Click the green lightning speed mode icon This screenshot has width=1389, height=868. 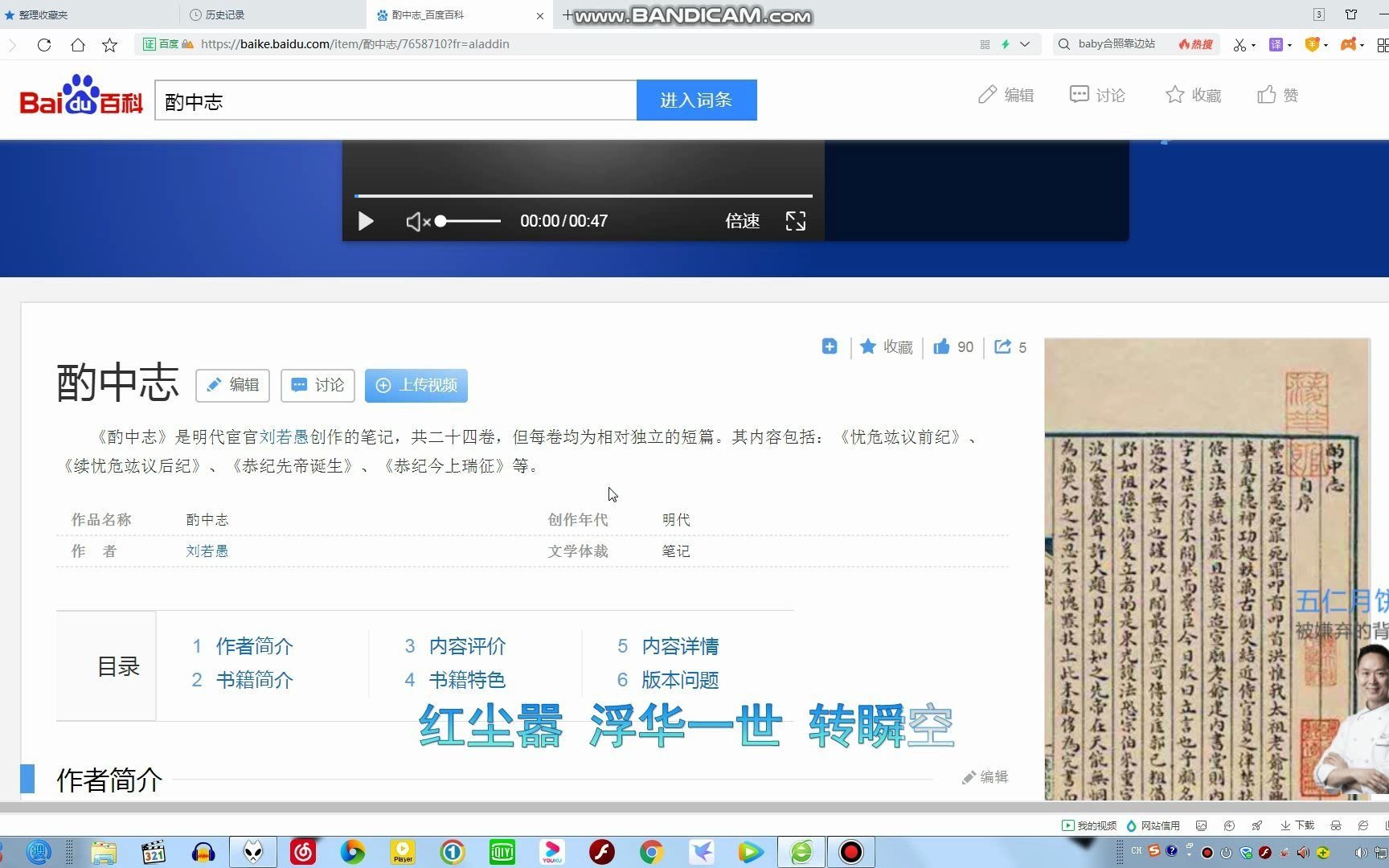(x=1006, y=44)
